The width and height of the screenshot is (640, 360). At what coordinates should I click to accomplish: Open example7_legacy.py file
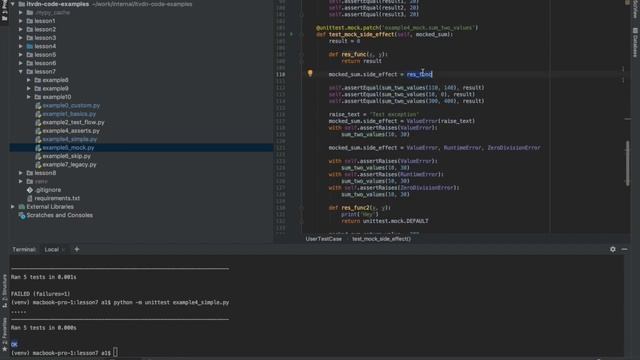click(69, 164)
